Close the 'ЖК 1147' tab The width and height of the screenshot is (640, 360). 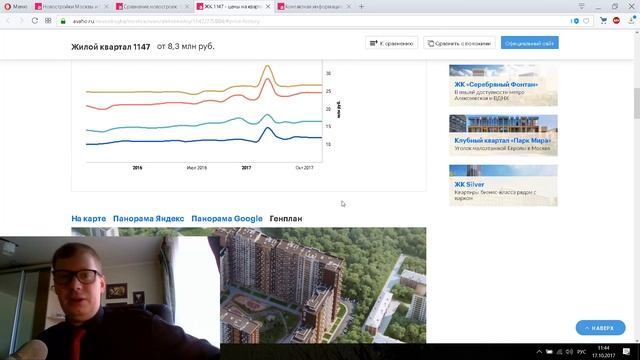pyautogui.click(x=268, y=7)
